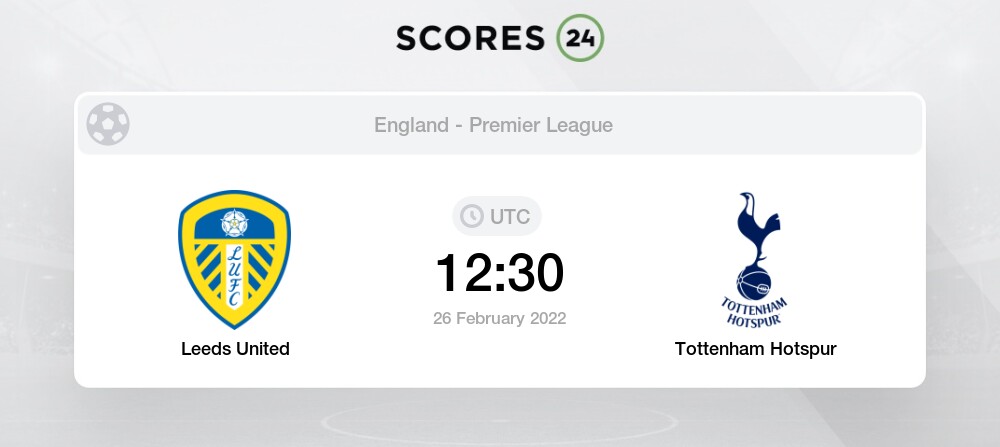The height and width of the screenshot is (447, 1000).
Task: Click the soccer ball sport icon
Action: tap(108, 125)
